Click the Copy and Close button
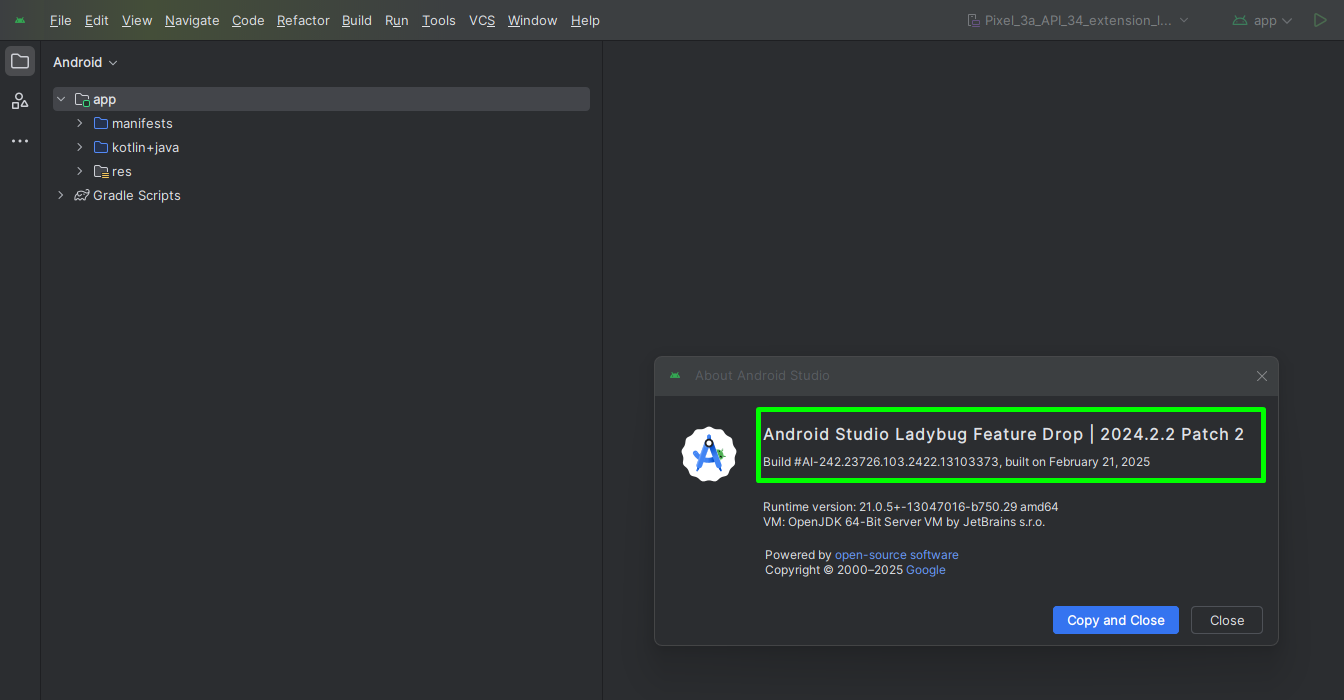The width and height of the screenshot is (1344, 700). click(1115, 620)
